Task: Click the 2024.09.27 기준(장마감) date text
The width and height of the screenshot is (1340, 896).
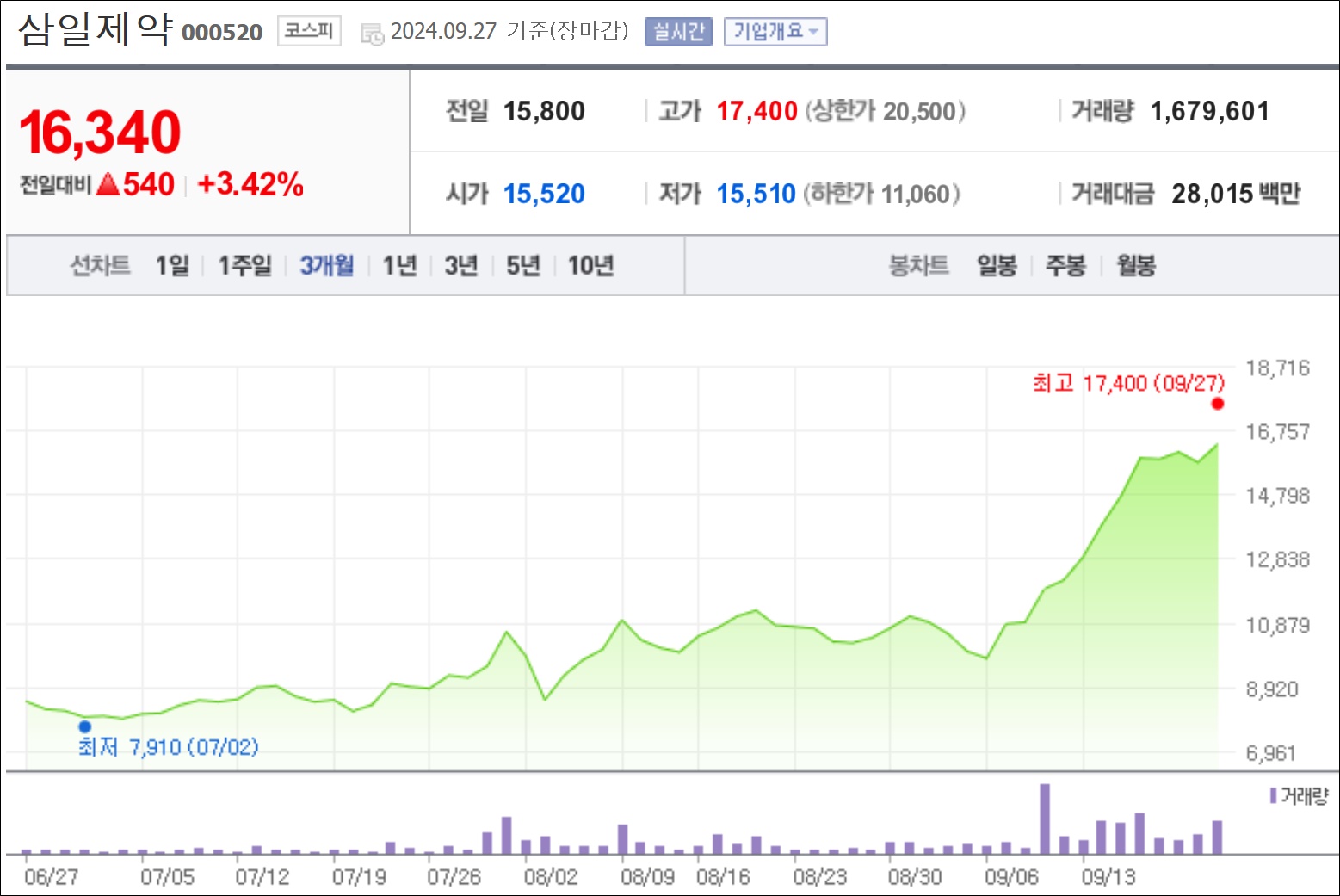Action: tap(509, 32)
